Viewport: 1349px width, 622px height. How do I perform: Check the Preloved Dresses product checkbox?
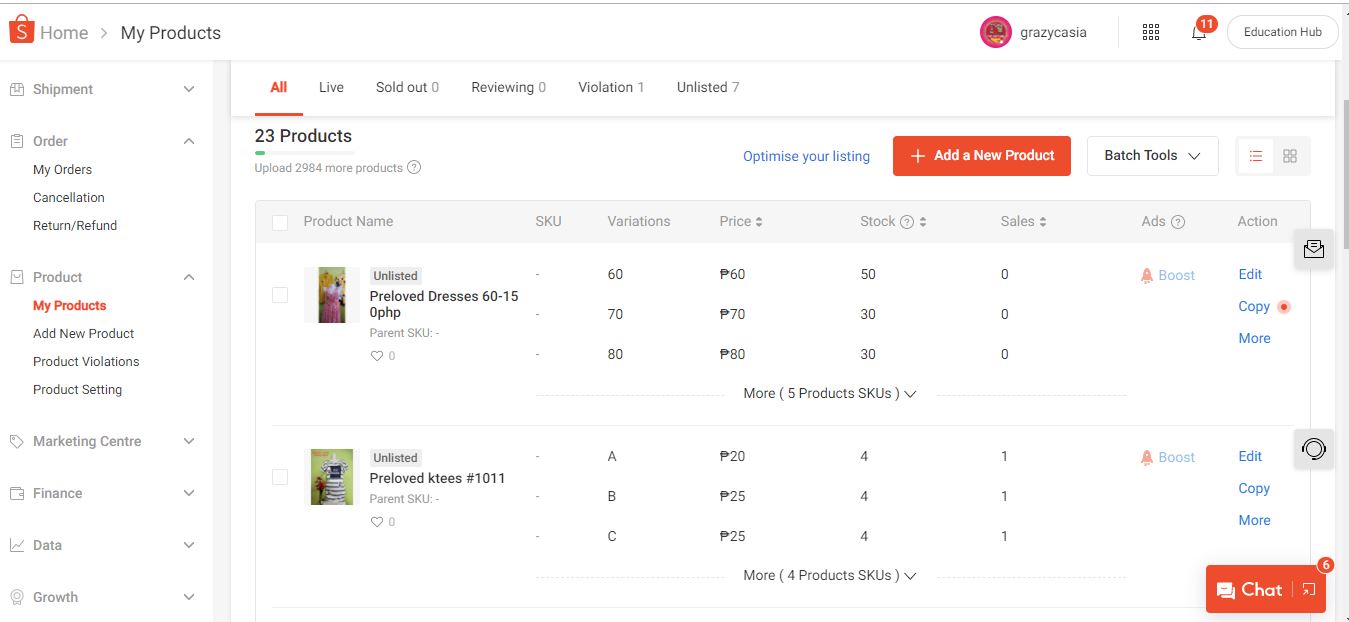click(280, 295)
